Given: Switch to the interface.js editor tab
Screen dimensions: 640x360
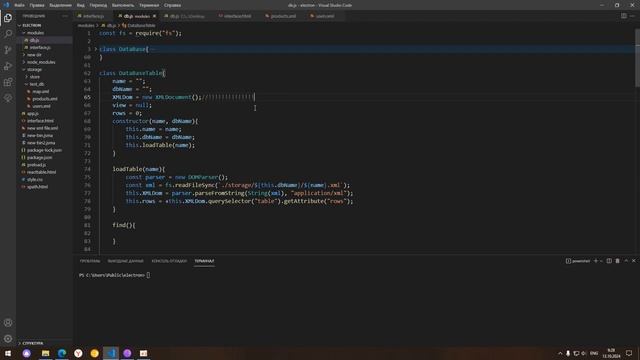Looking at the screenshot, I should (93, 16).
